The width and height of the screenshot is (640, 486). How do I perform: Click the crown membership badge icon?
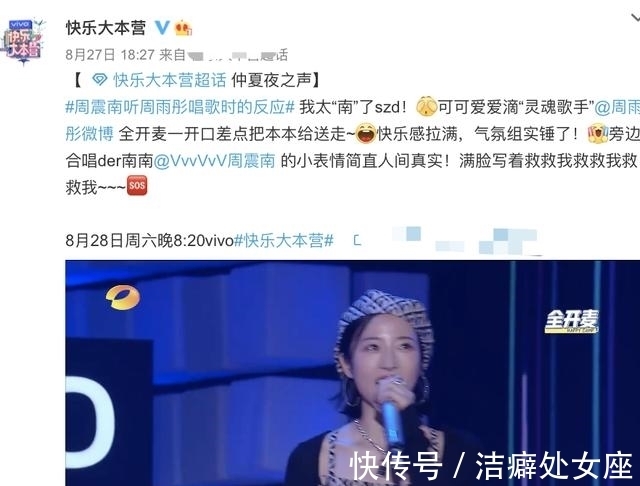[183, 28]
